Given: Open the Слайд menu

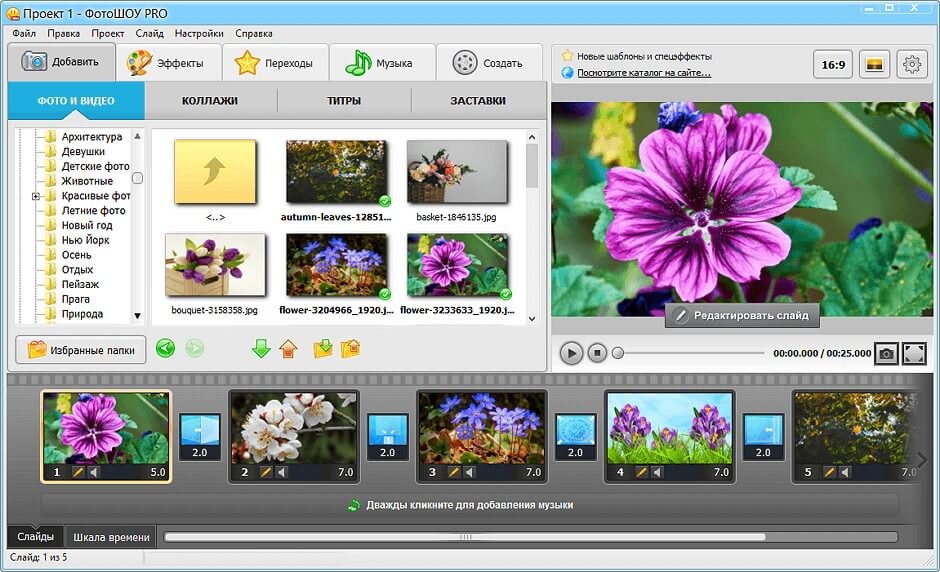Looking at the screenshot, I should [150, 33].
